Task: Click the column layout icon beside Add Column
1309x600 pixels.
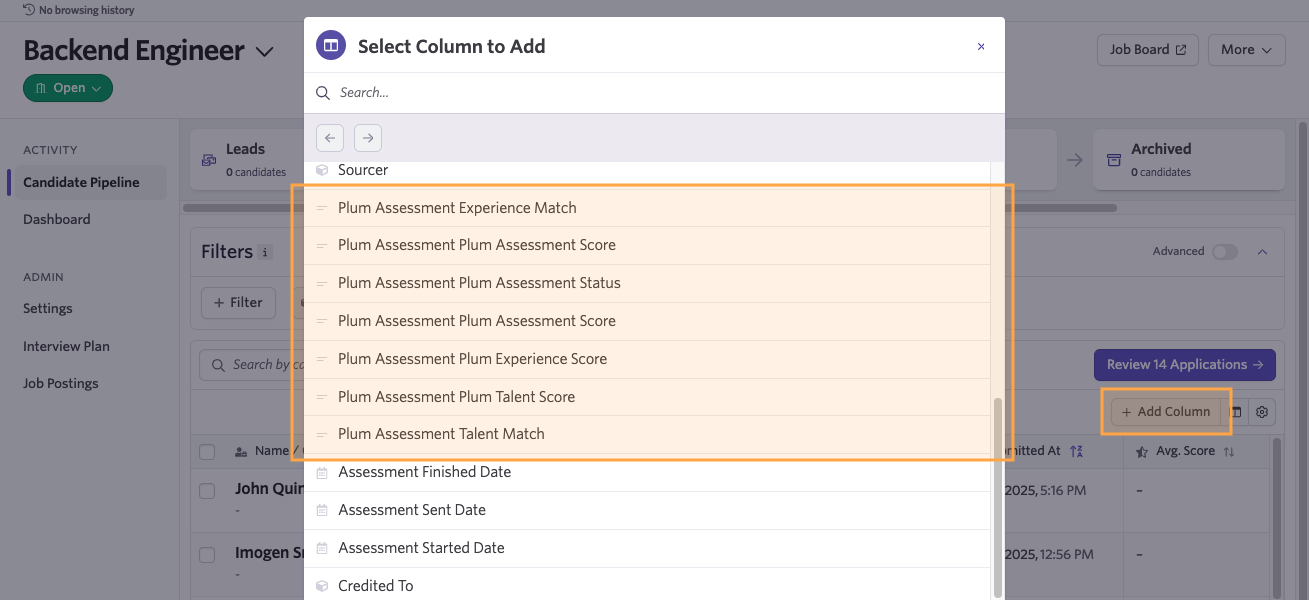Action: click(x=1236, y=411)
